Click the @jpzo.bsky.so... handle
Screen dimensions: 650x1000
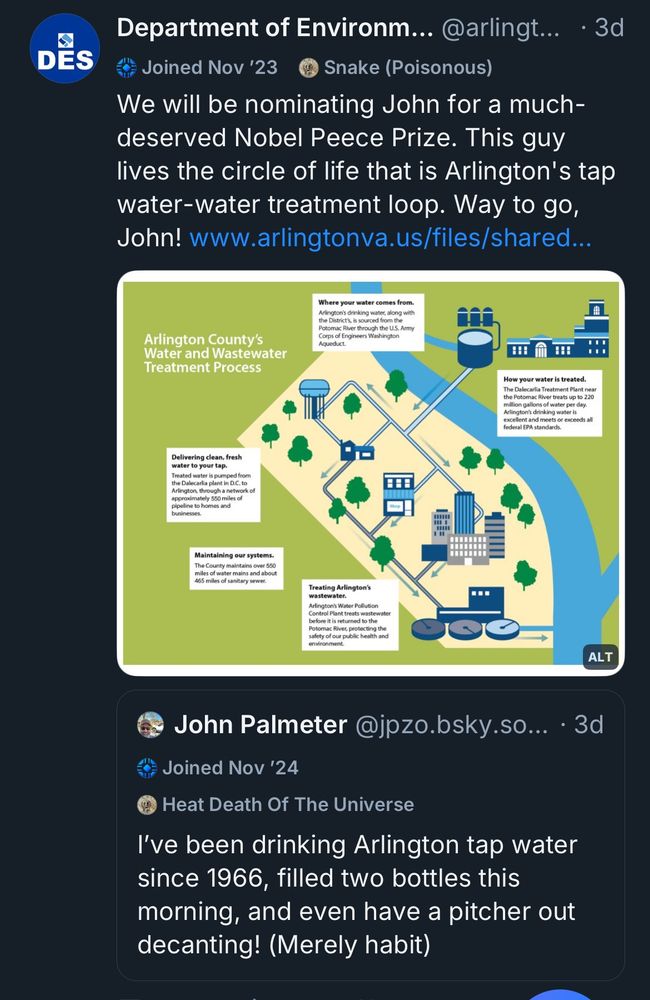451,724
